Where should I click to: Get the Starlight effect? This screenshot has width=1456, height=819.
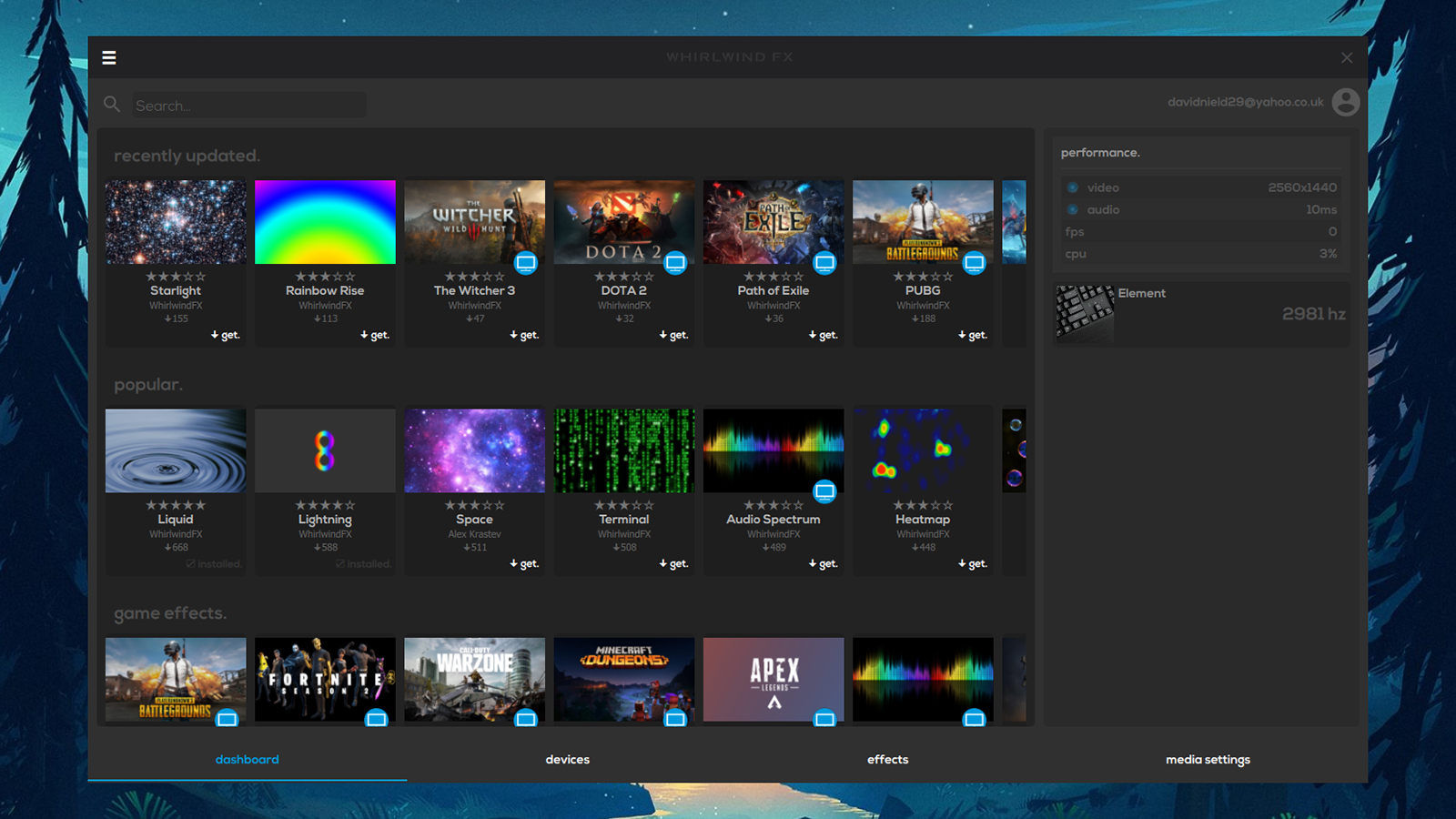click(226, 335)
